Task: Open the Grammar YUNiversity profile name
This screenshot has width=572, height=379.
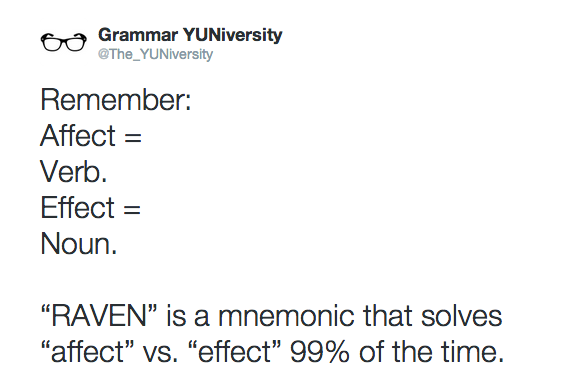Action: 190,35
